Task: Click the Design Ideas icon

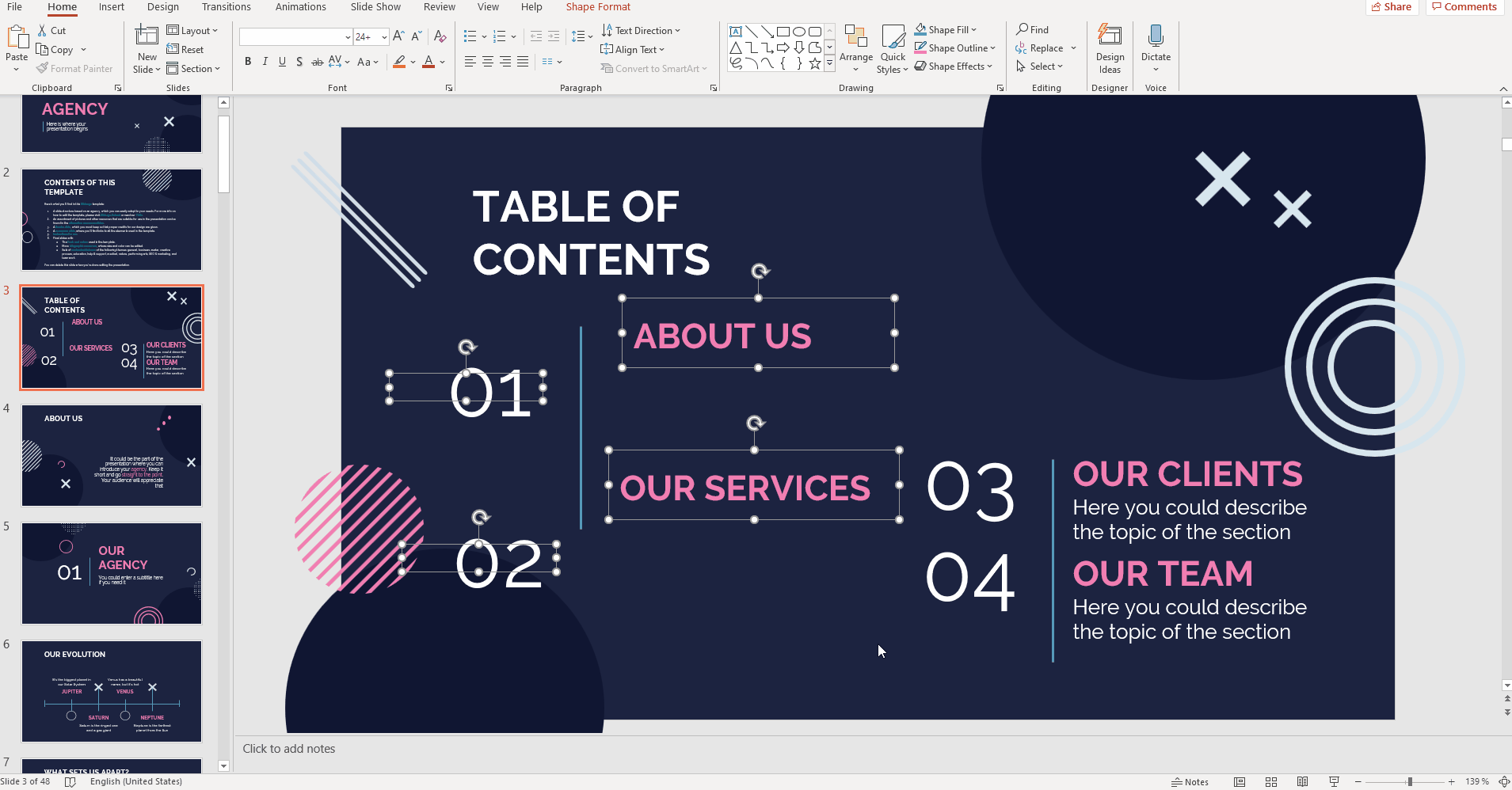Action: click(1109, 37)
